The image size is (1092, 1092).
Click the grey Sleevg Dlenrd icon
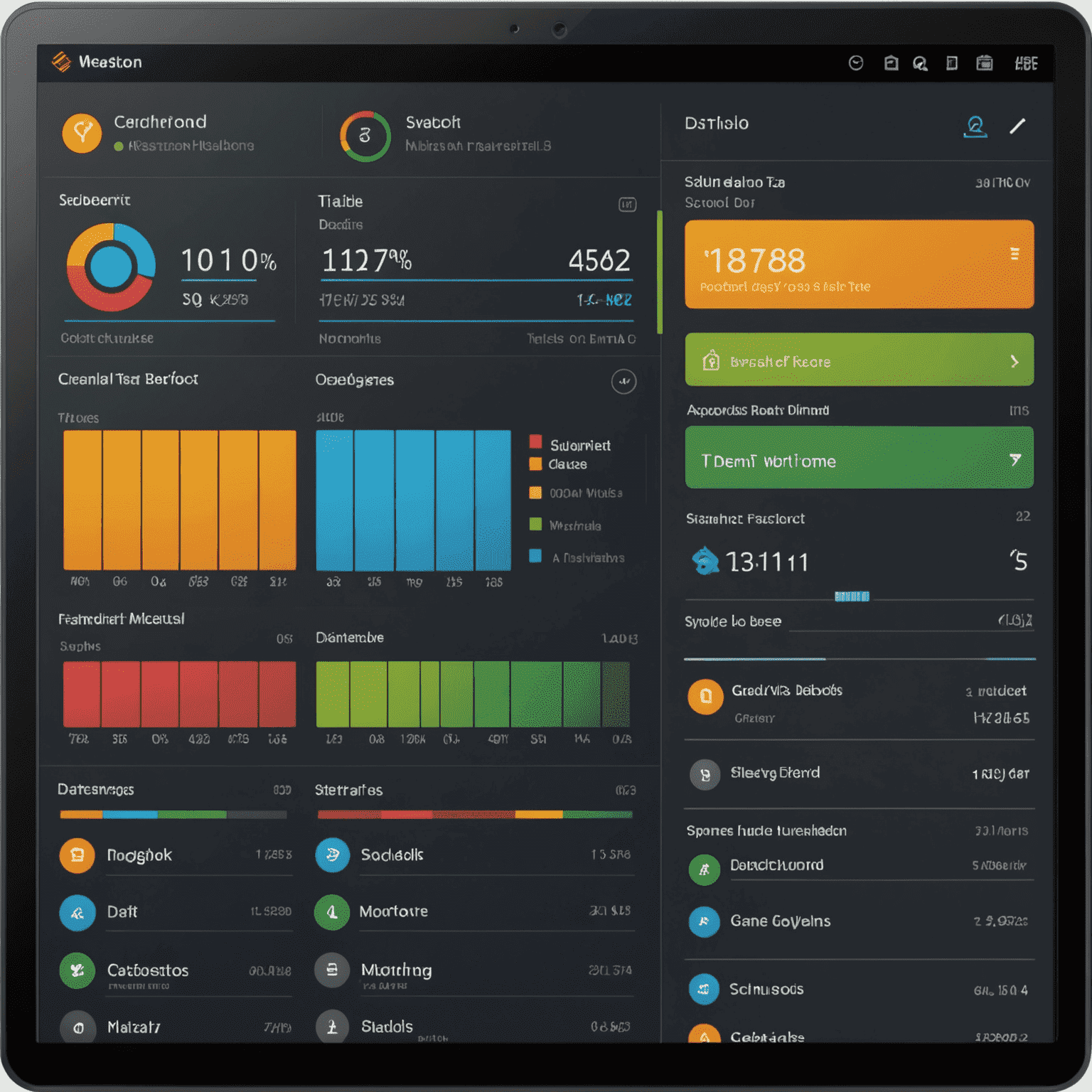(705, 774)
